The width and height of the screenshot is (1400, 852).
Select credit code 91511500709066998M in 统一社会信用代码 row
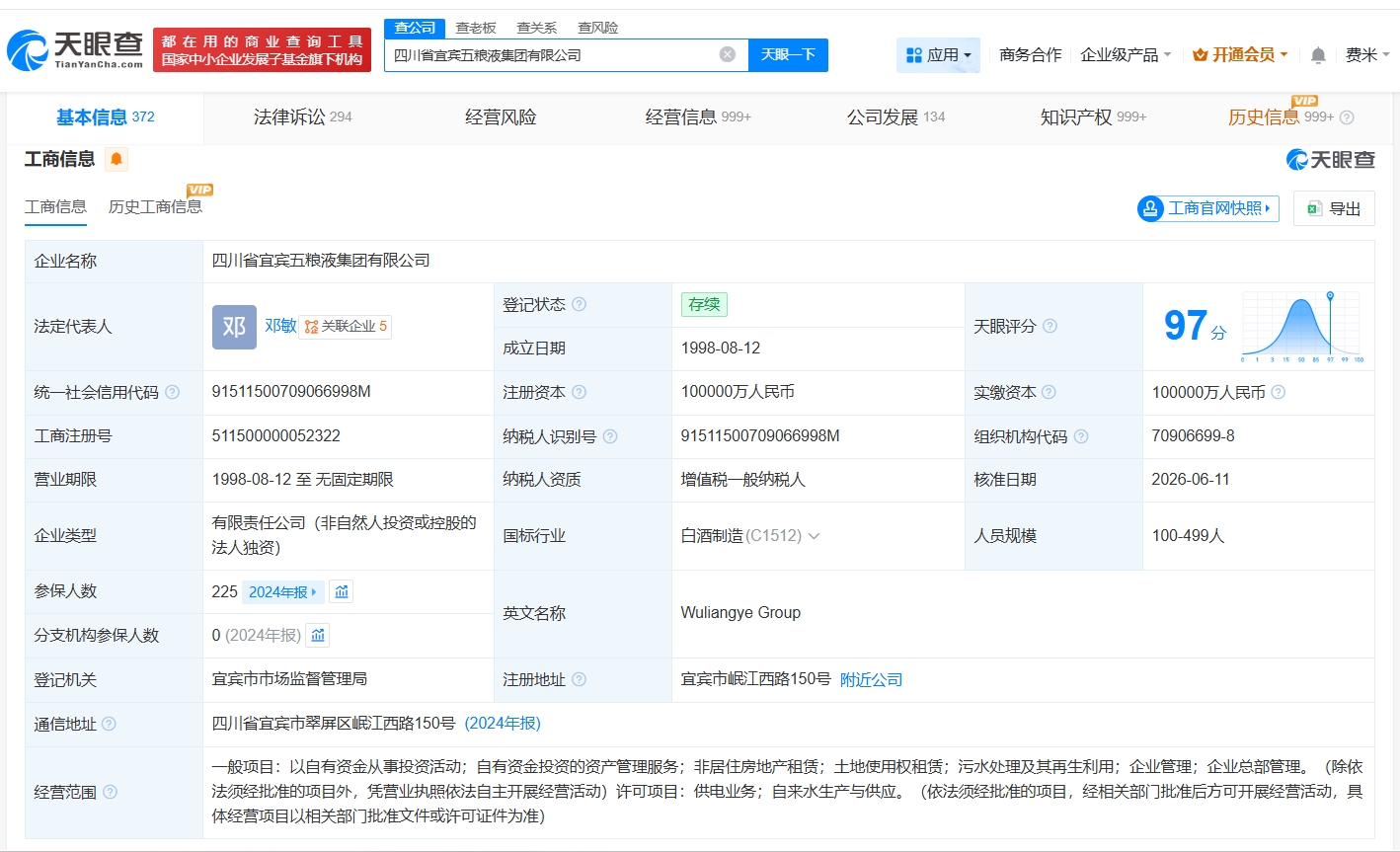[x=291, y=392]
